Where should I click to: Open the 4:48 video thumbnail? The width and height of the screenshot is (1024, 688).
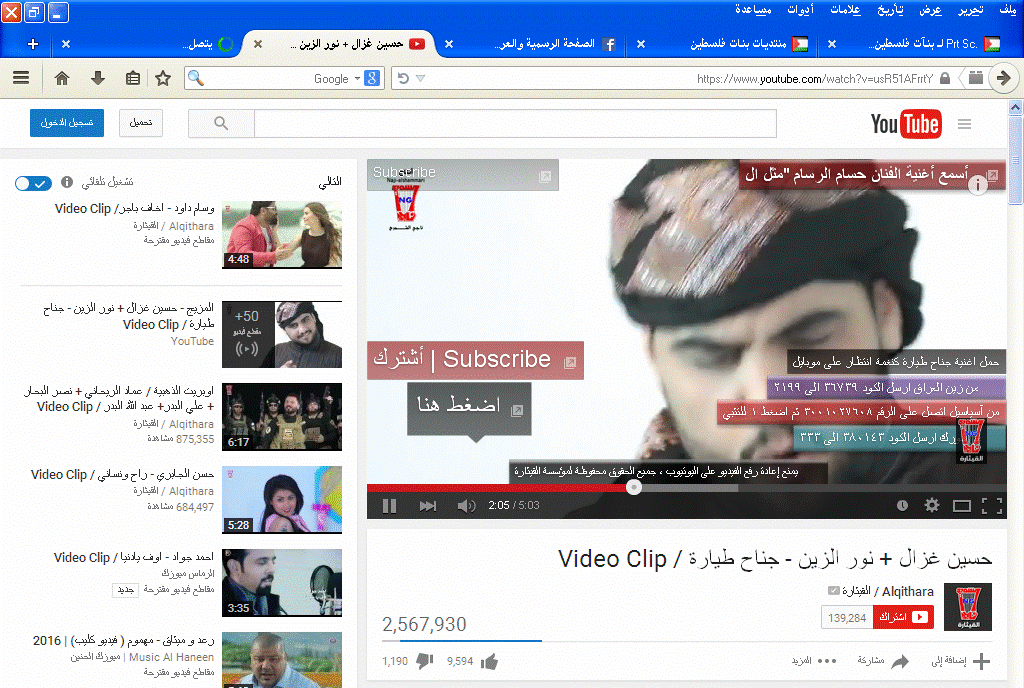(x=282, y=234)
